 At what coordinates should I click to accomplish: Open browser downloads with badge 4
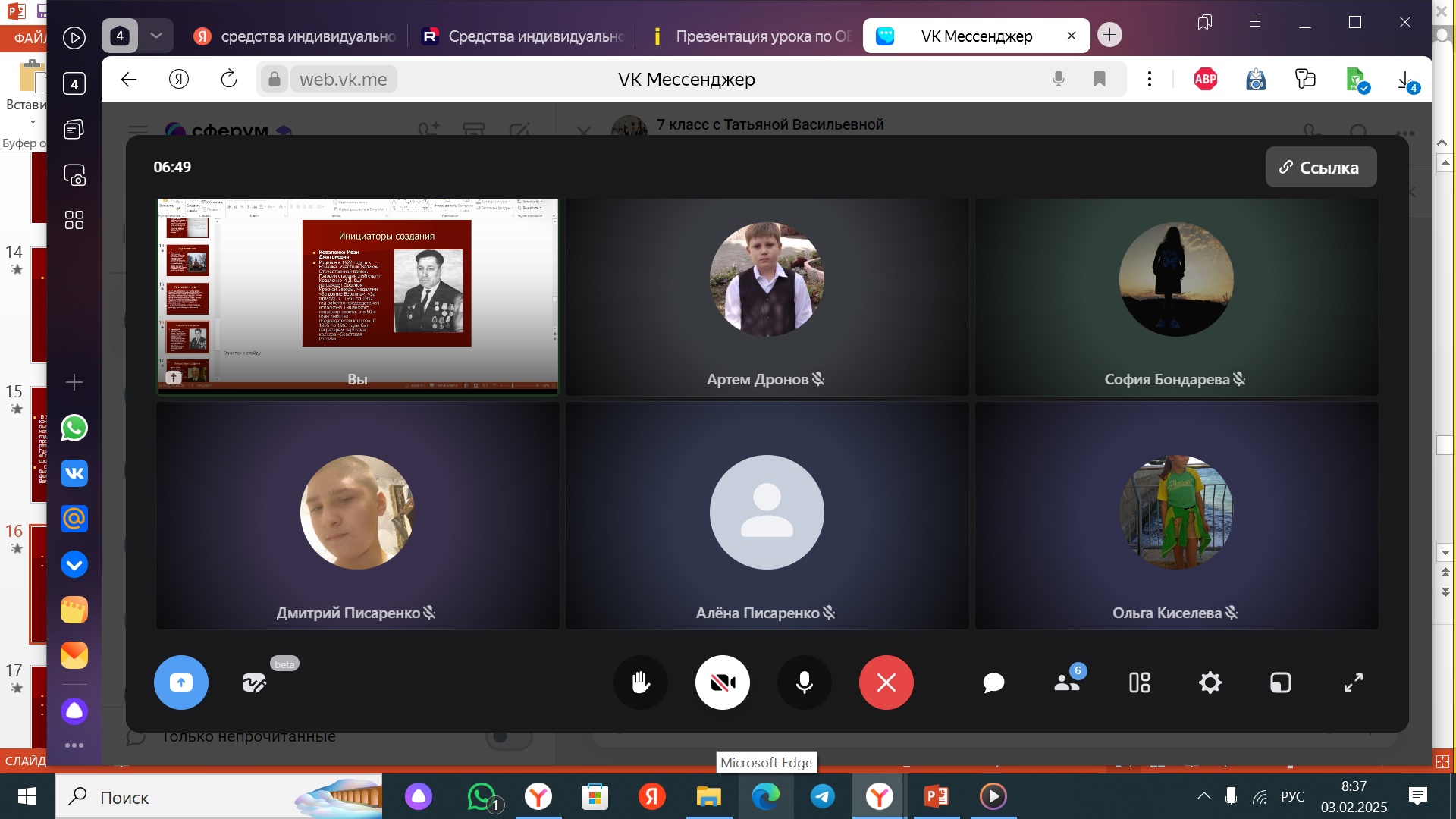point(1407,80)
